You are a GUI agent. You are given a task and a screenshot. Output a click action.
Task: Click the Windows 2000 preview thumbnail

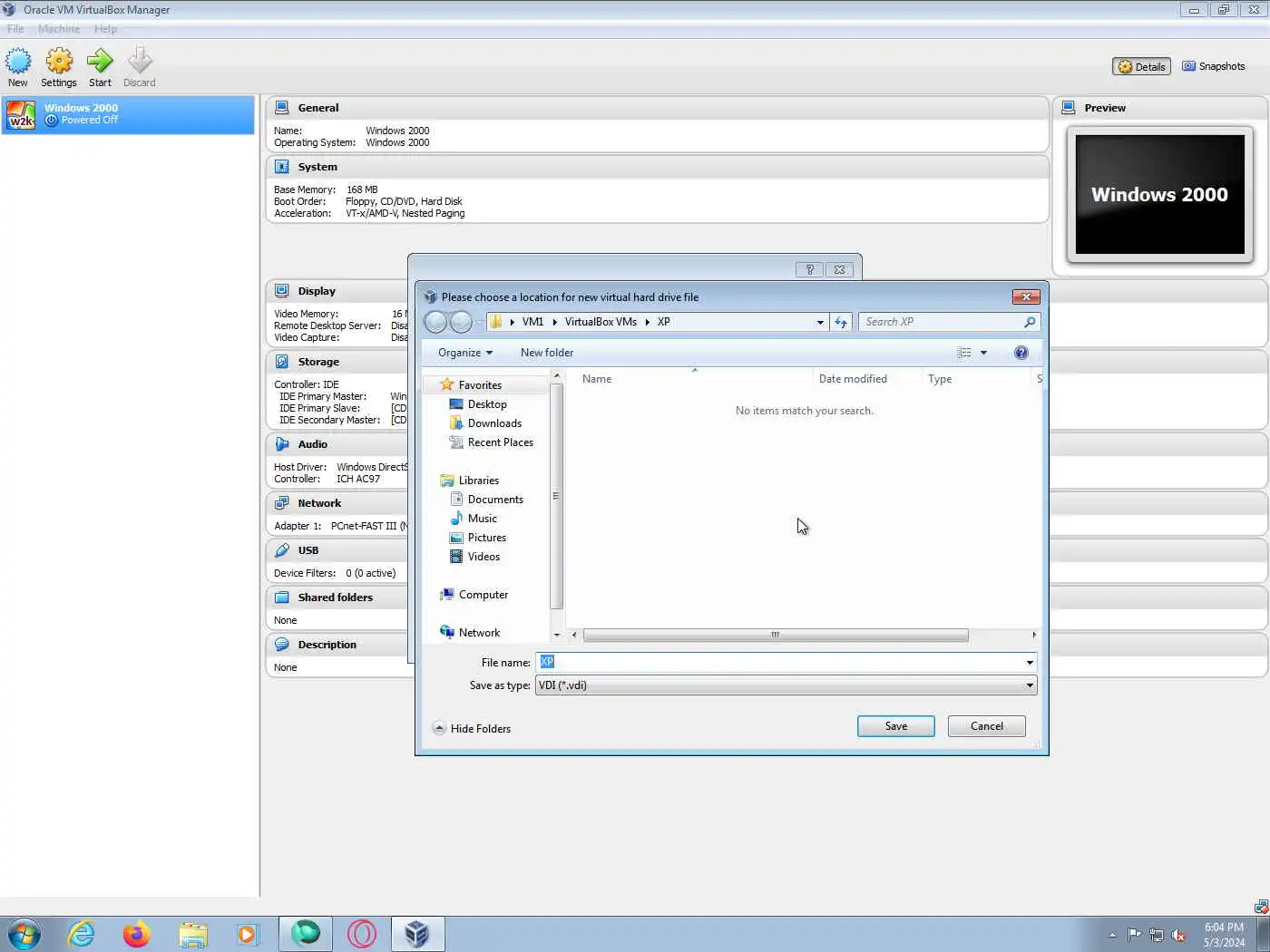[x=1160, y=195]
